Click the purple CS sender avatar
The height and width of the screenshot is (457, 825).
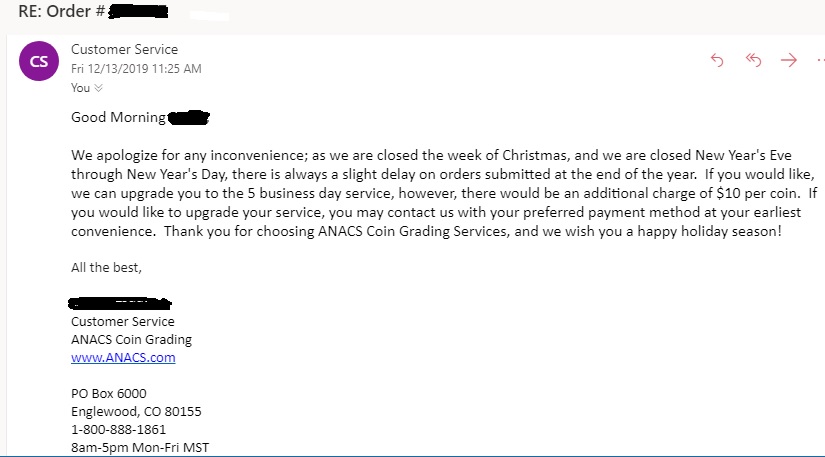tap(39, 62)
